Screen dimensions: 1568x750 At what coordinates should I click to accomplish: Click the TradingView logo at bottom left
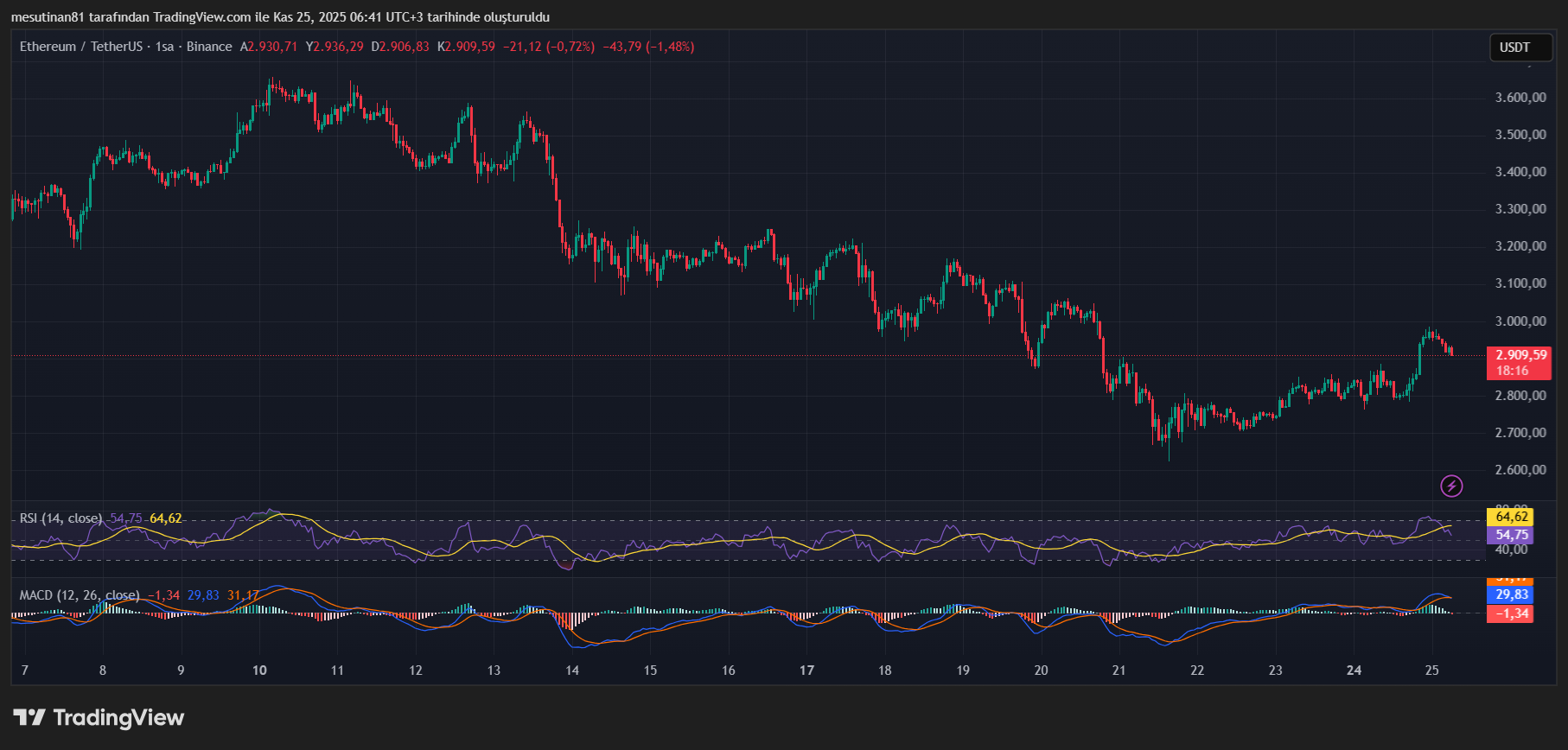click(99, 718)
